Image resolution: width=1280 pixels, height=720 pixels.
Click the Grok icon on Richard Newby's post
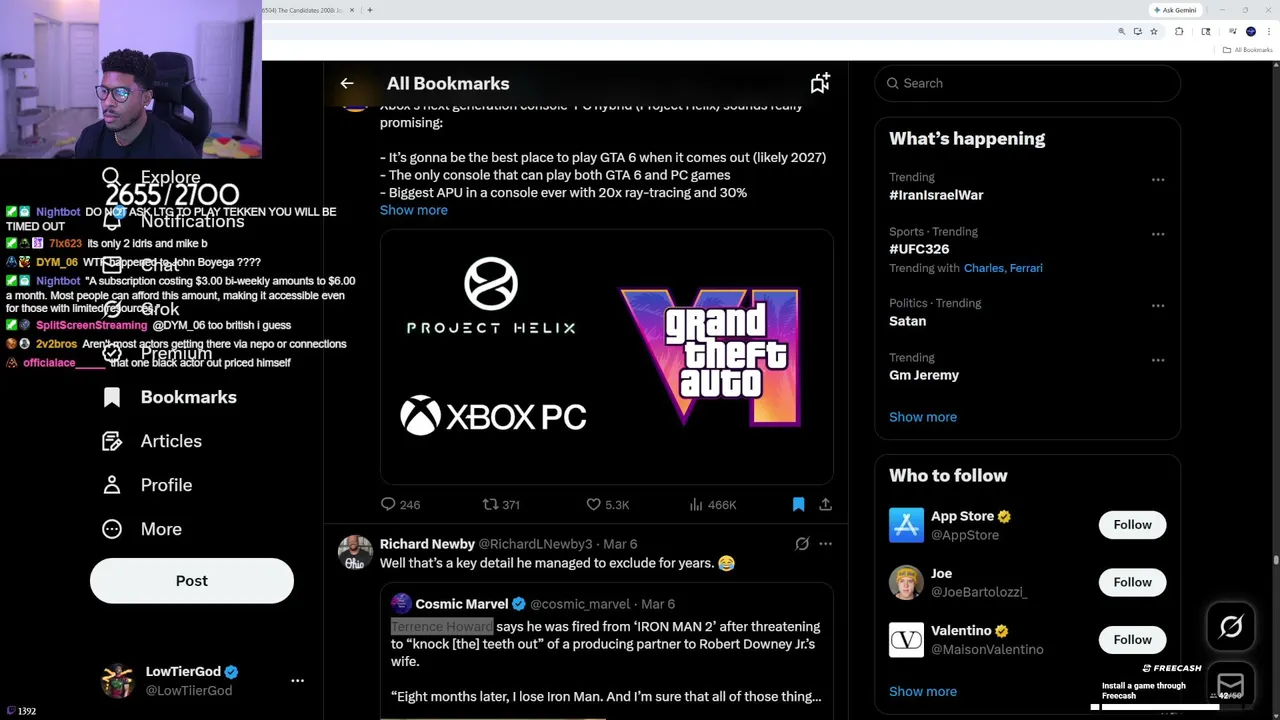[802, 544]
